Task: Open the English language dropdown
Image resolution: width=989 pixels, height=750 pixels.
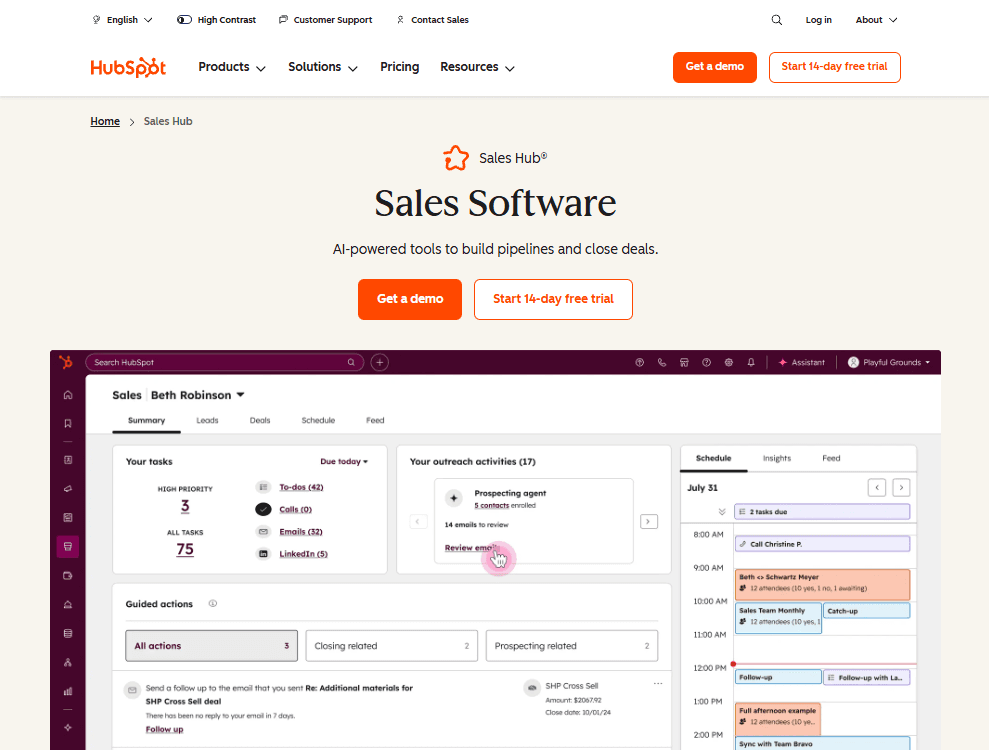Action: pos(122,20)
